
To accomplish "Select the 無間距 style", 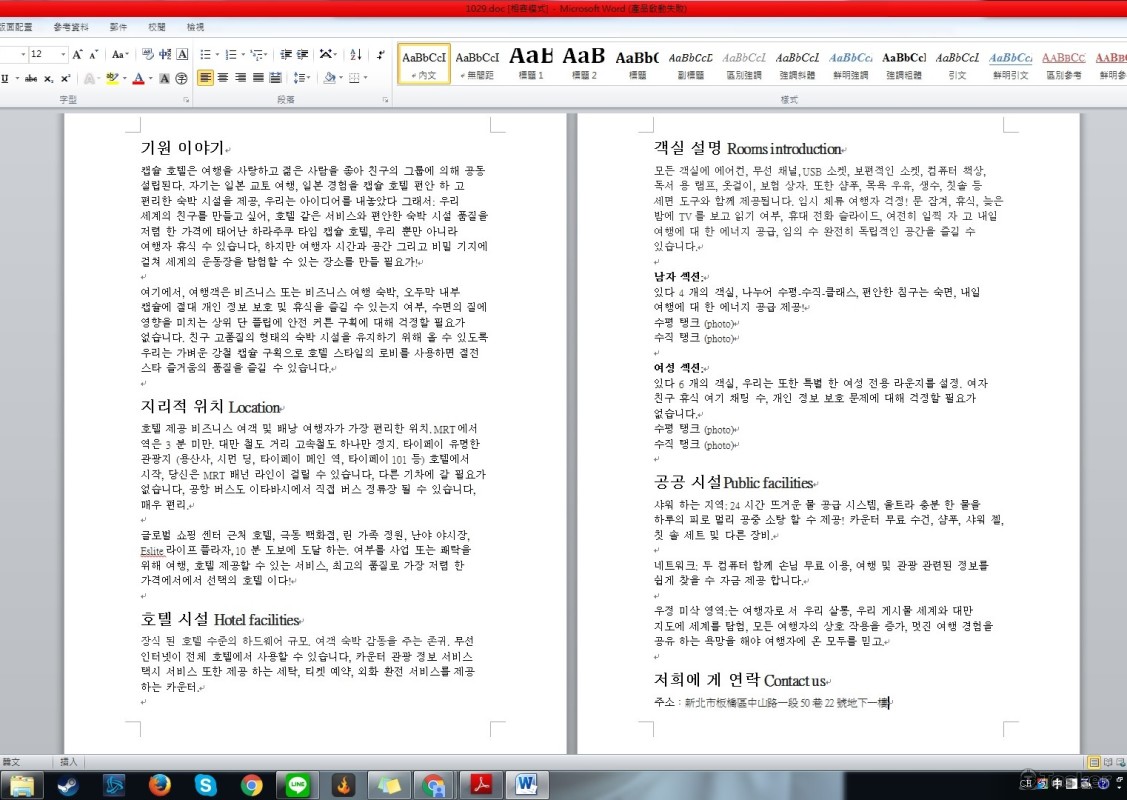I will point(477,64).
